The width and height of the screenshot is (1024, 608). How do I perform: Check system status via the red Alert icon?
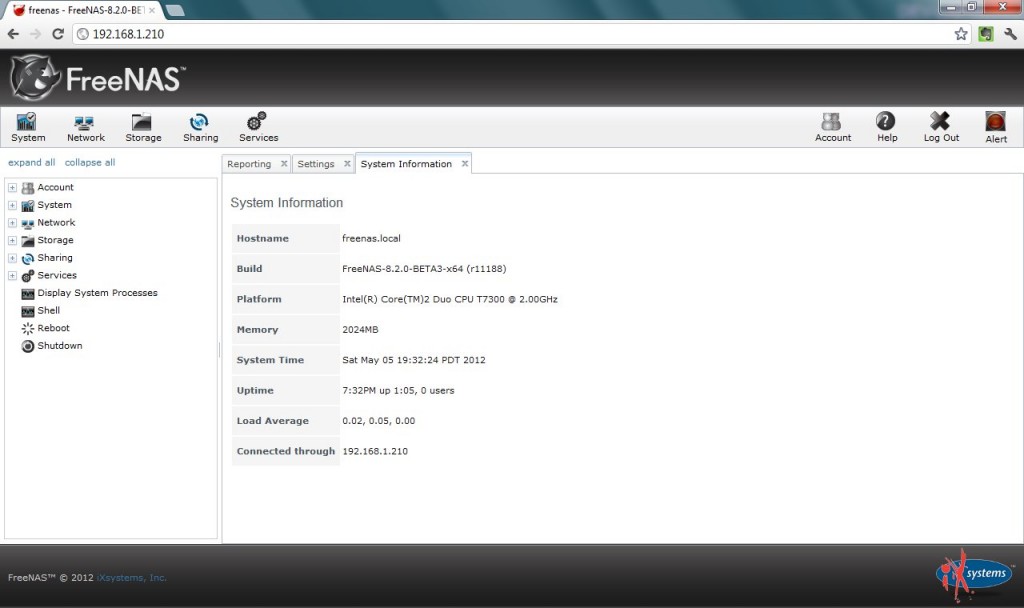[995, 125]
